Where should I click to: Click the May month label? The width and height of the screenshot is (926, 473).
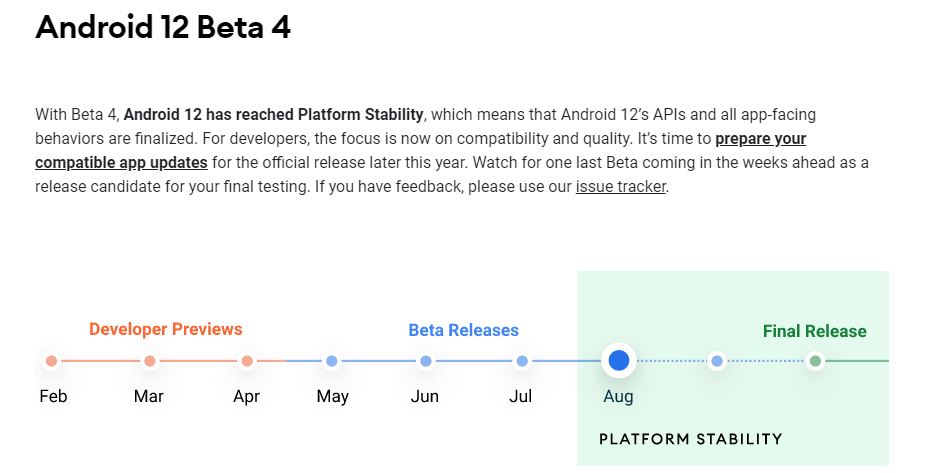click(x=332, y=397)
